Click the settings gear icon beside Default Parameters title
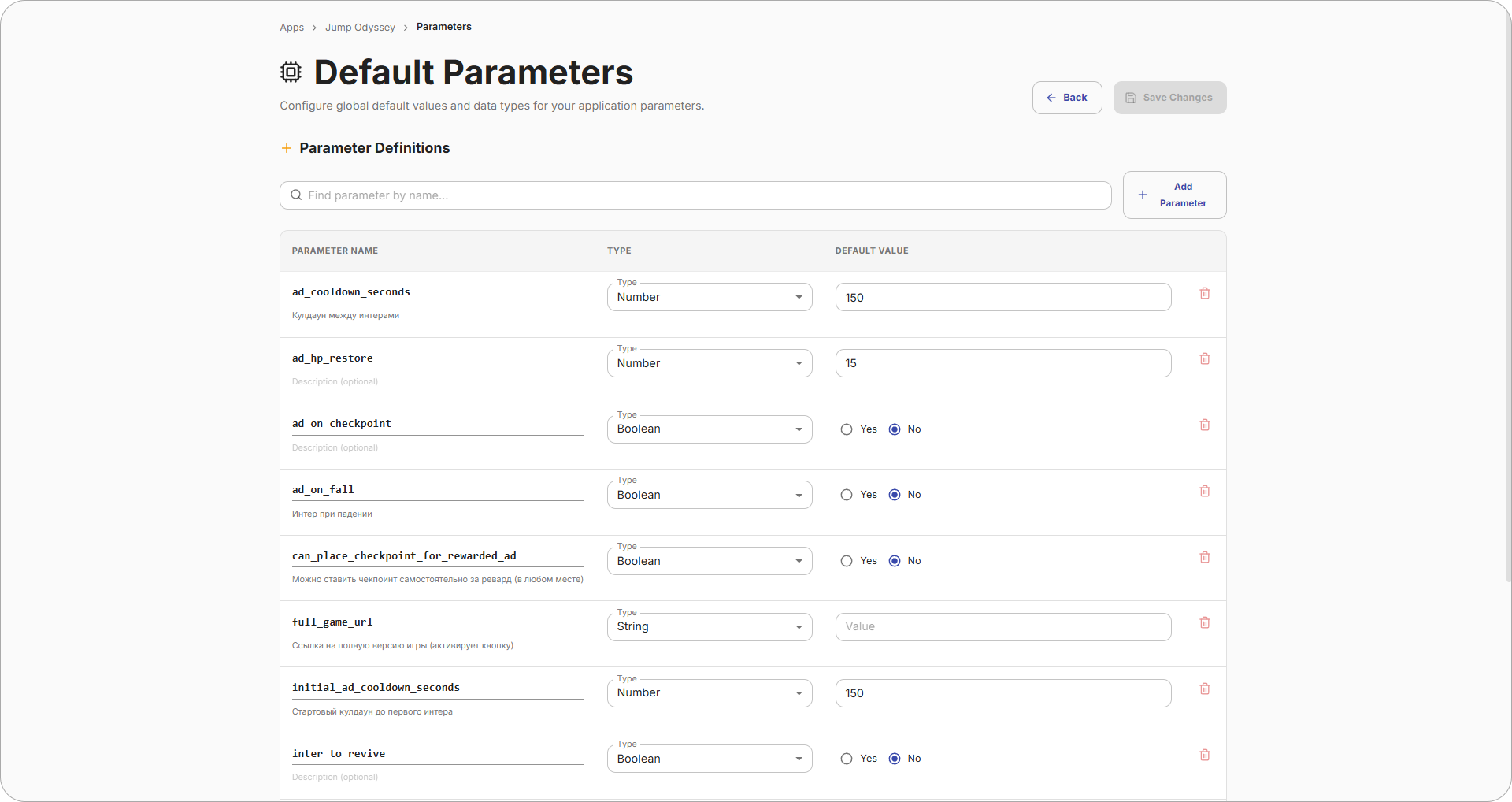 [291, 72]
